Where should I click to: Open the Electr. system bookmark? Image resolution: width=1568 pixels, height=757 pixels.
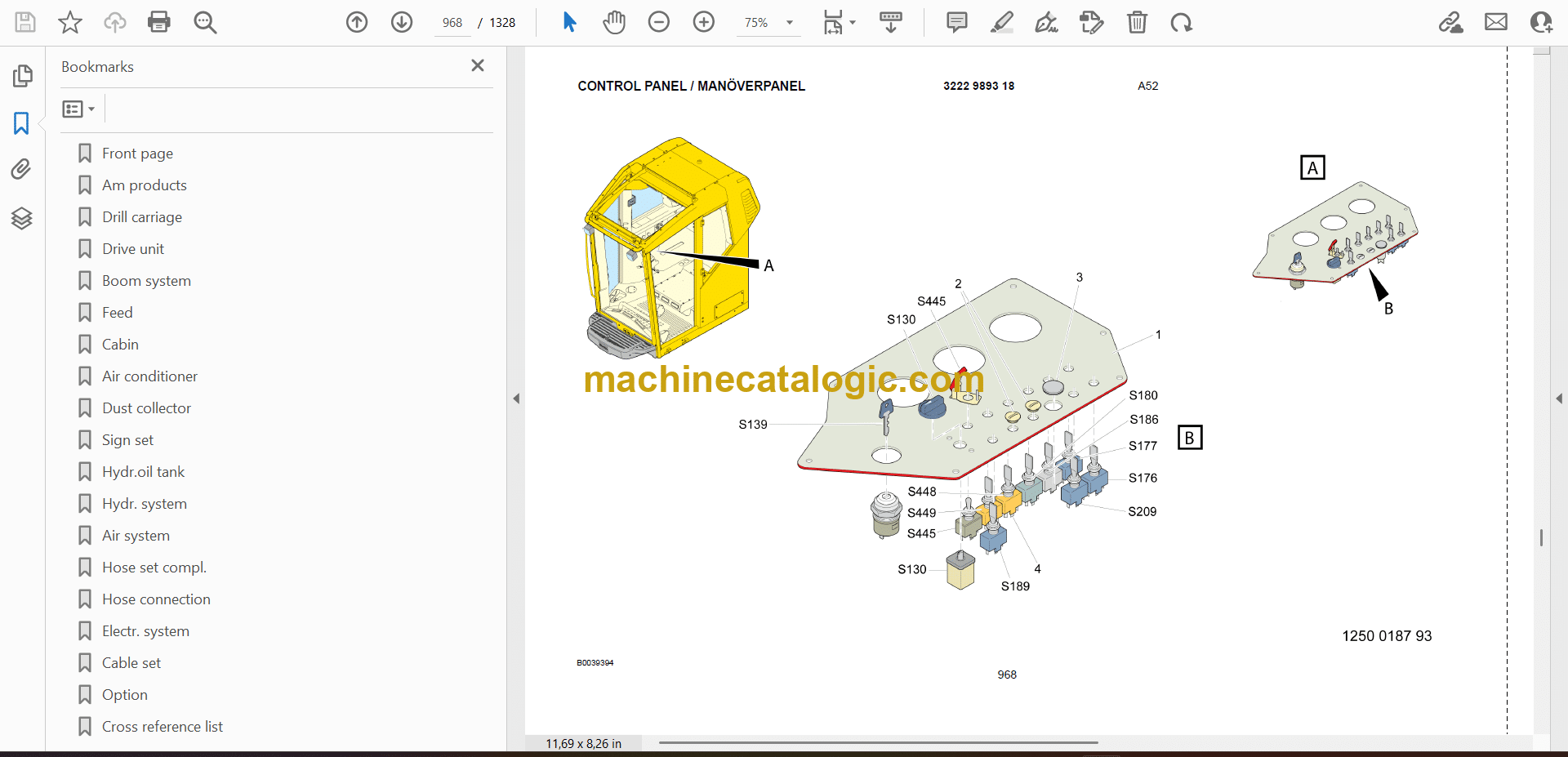coord(145,631)
